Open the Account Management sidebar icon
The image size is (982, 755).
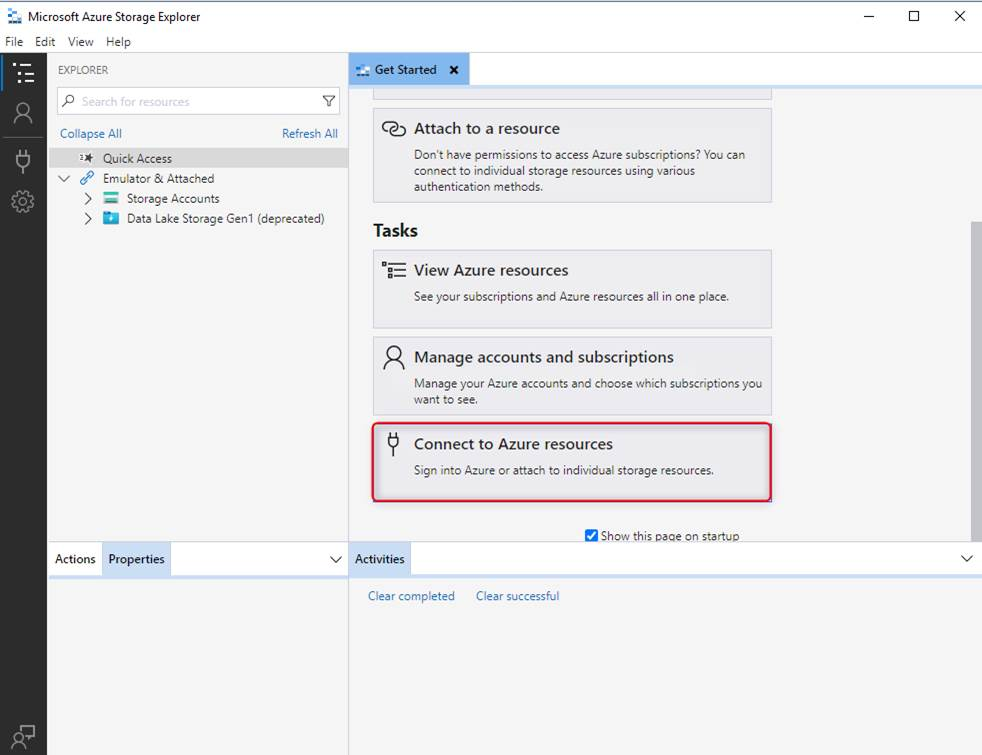point(23,113)
